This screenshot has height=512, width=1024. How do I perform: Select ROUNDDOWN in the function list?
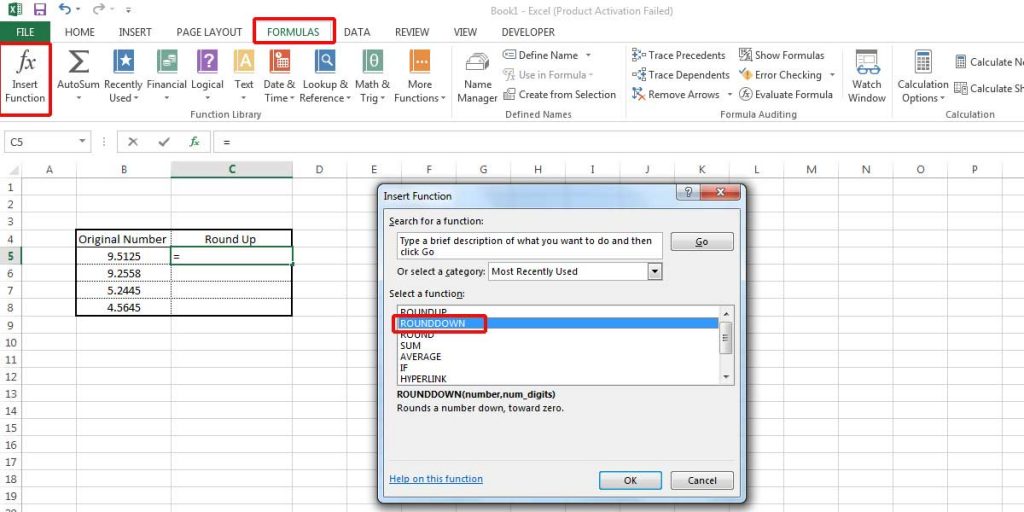(x=558, y=323)
